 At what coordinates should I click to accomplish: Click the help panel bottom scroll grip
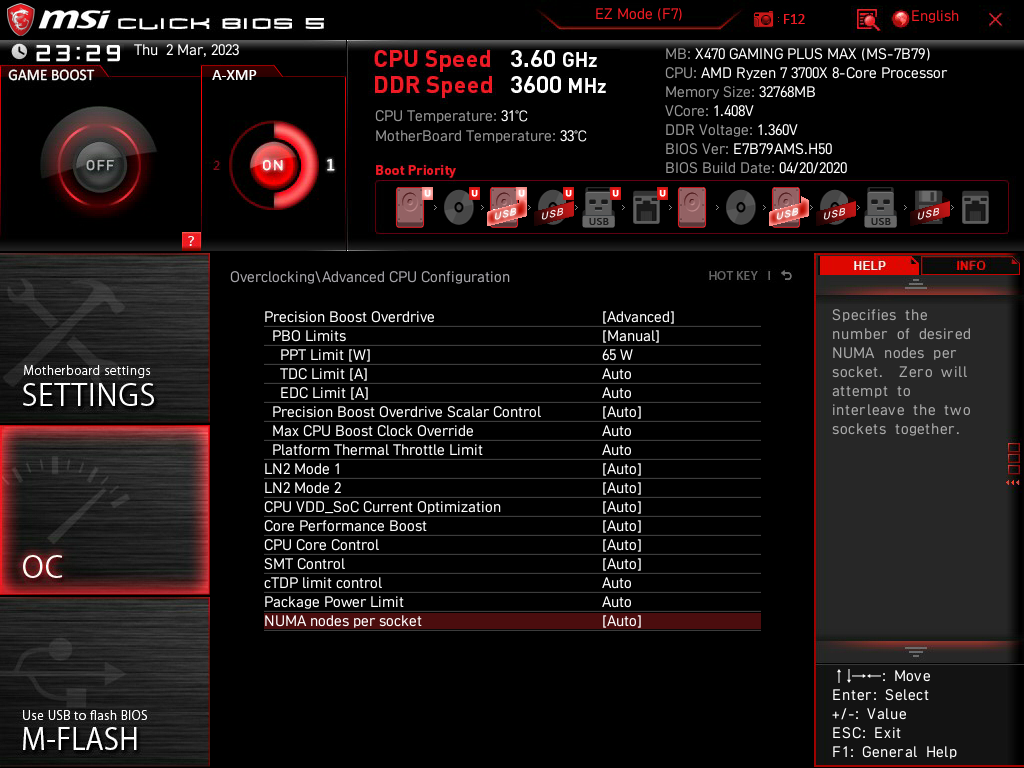click(x=916, y=652)
